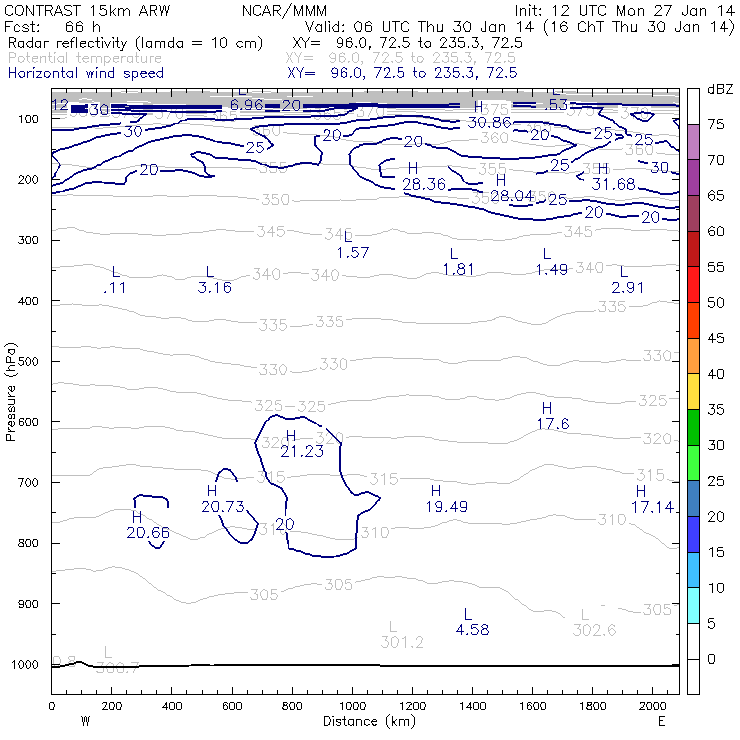740x740 pixels.
Task: Click the wind maximum value '17.6'
Action: 553,424
